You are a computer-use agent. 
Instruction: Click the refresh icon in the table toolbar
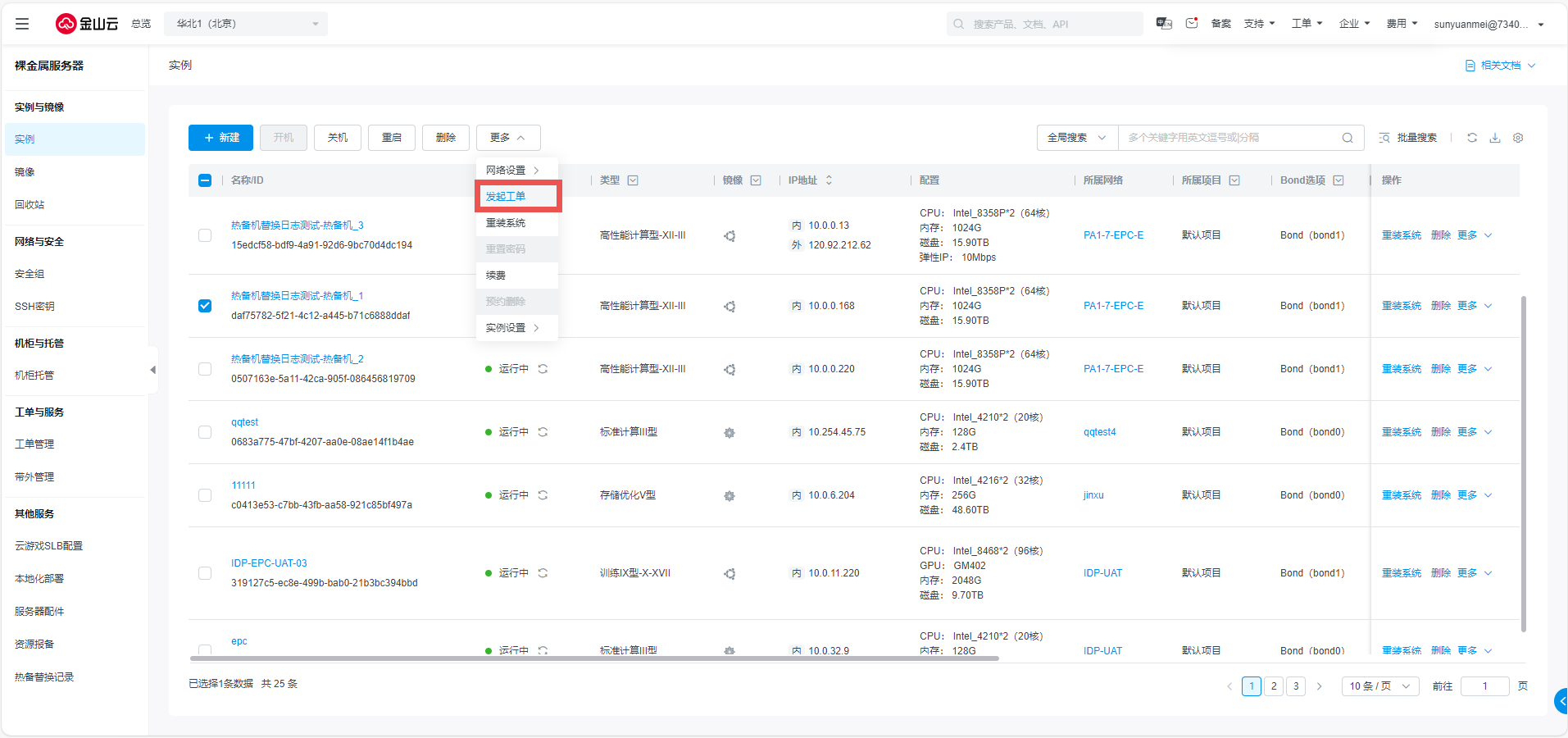pos(1472,138)
